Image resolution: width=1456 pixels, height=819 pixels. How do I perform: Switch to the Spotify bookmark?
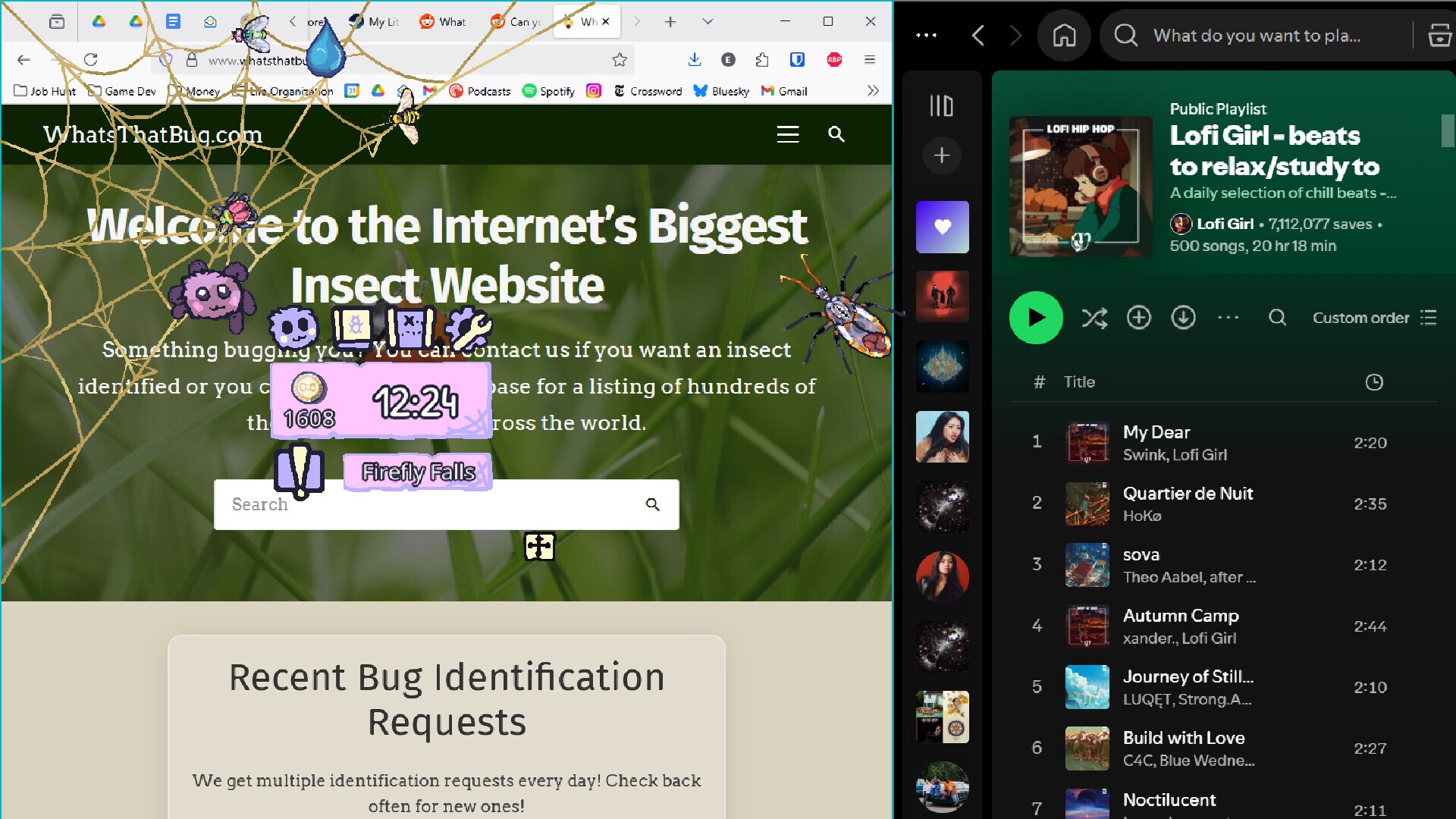(x=549, y=91)
